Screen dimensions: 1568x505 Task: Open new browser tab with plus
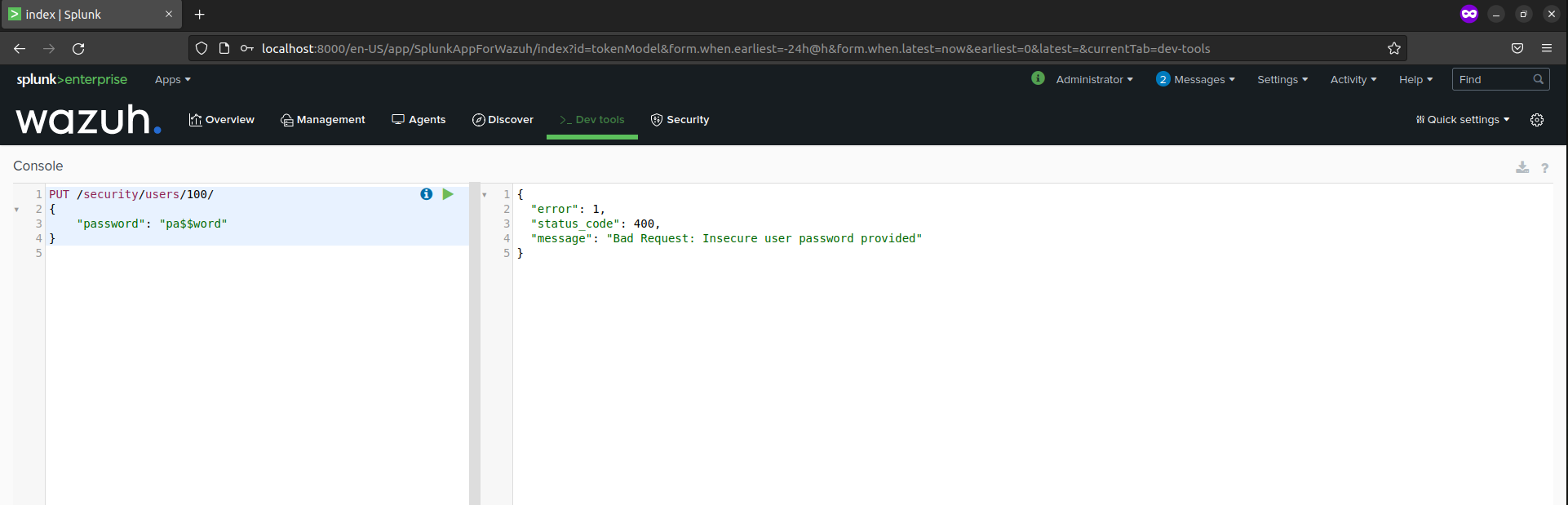point(200,15)
